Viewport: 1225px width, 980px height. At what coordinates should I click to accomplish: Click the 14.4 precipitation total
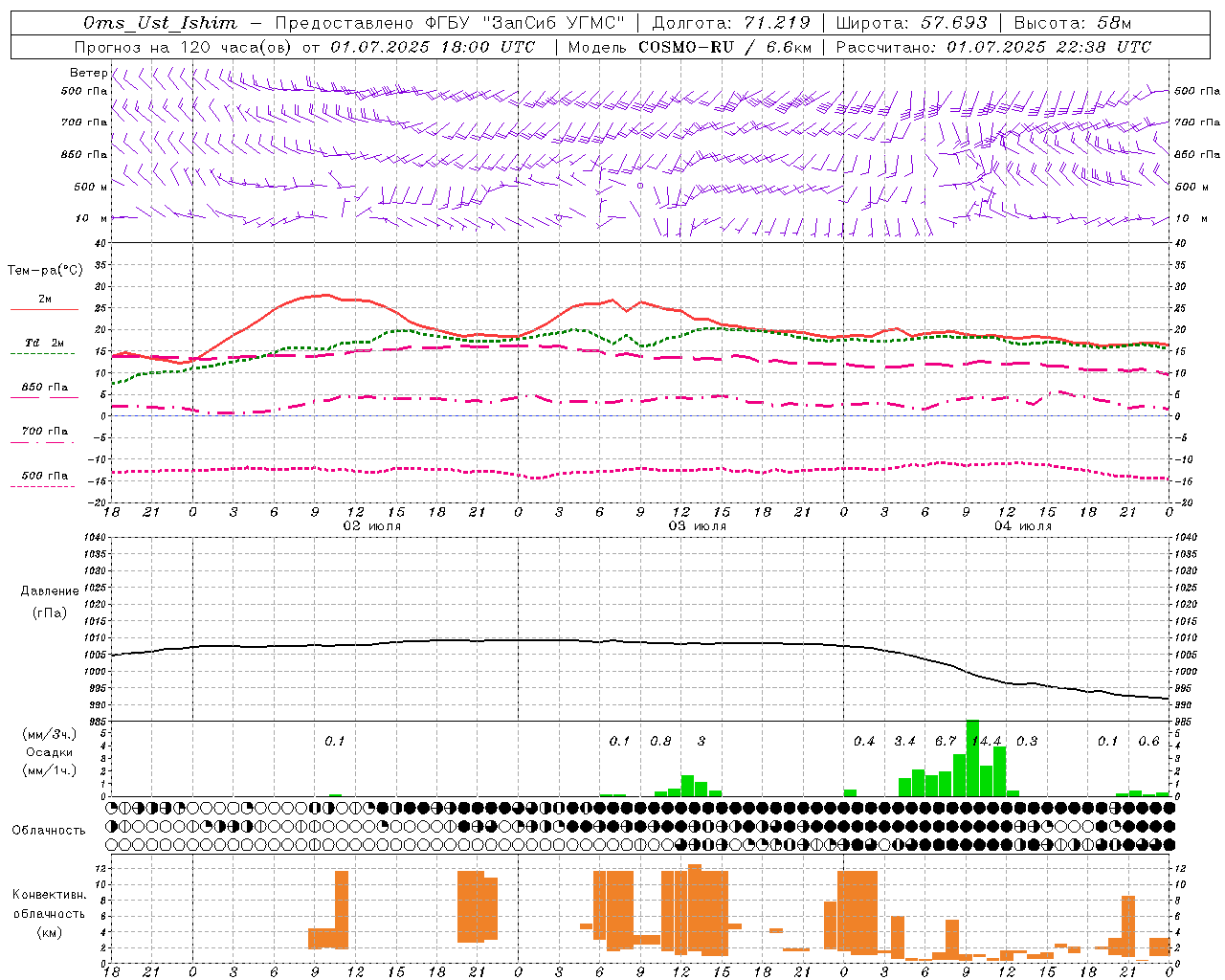click(987, 742)
